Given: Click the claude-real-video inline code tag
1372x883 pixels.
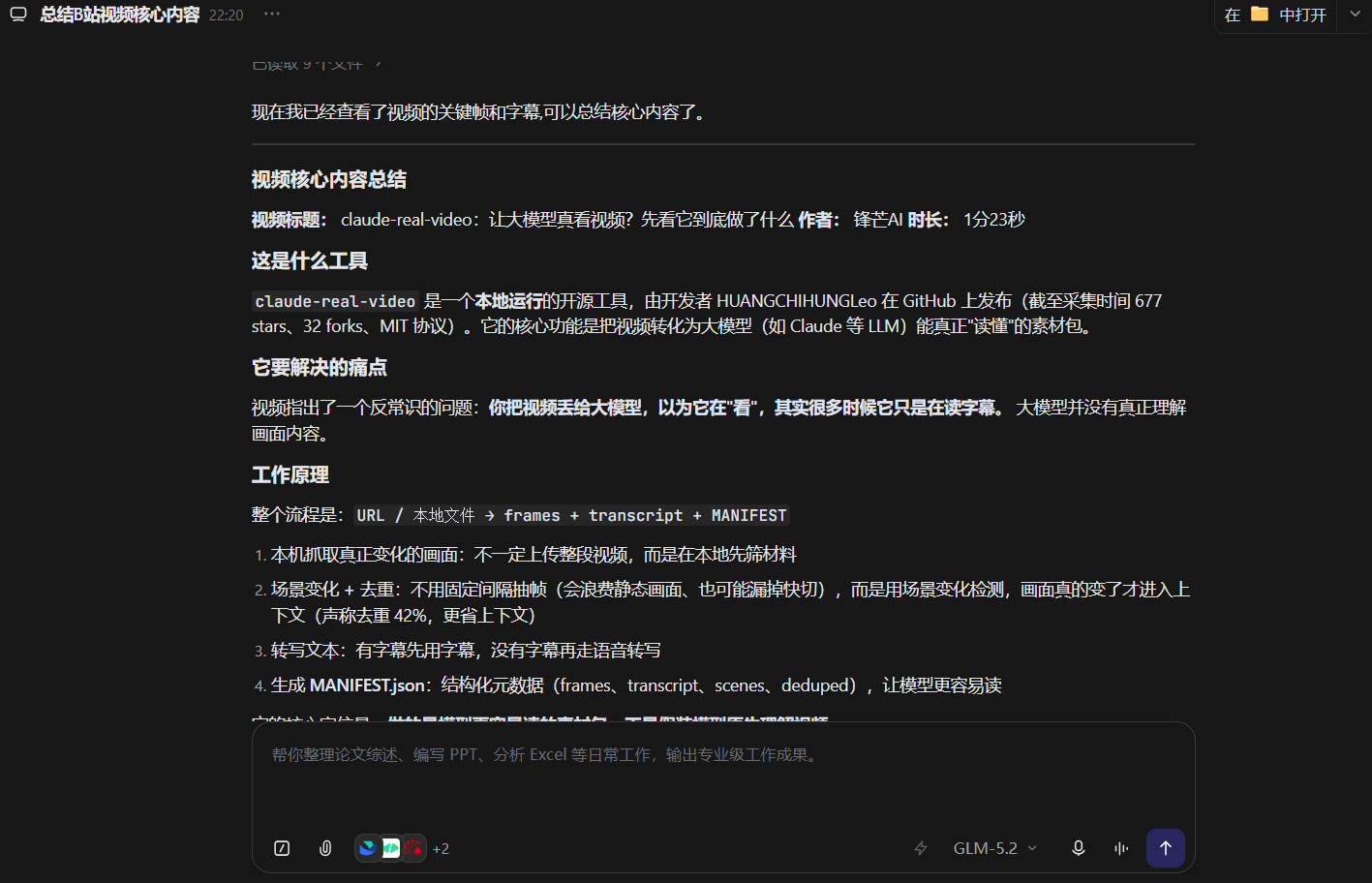Looking at the screenshot, I should (335, 301).
